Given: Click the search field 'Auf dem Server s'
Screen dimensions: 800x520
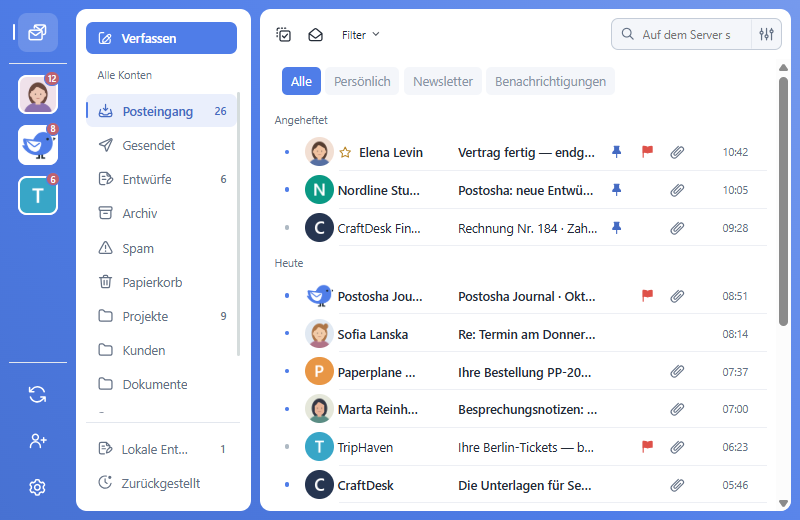Looking at the screenshot, I should tap(681, 35).
